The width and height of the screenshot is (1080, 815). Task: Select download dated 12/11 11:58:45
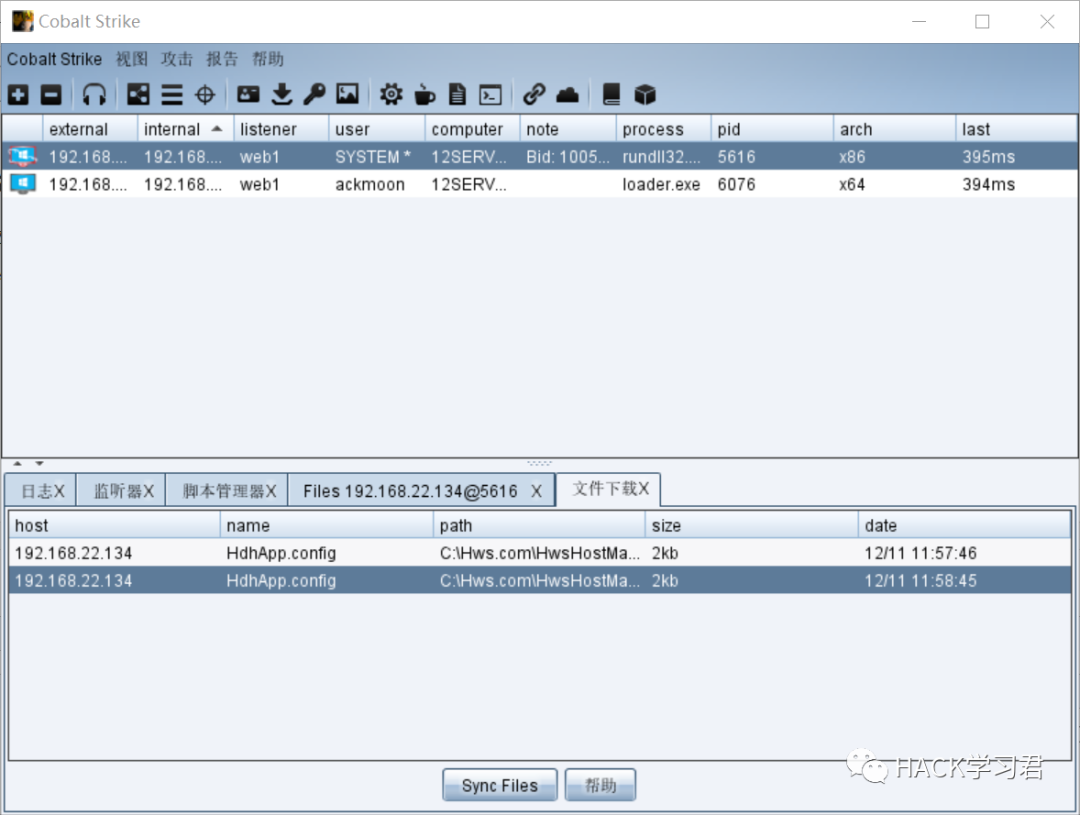tap(540, 580)
